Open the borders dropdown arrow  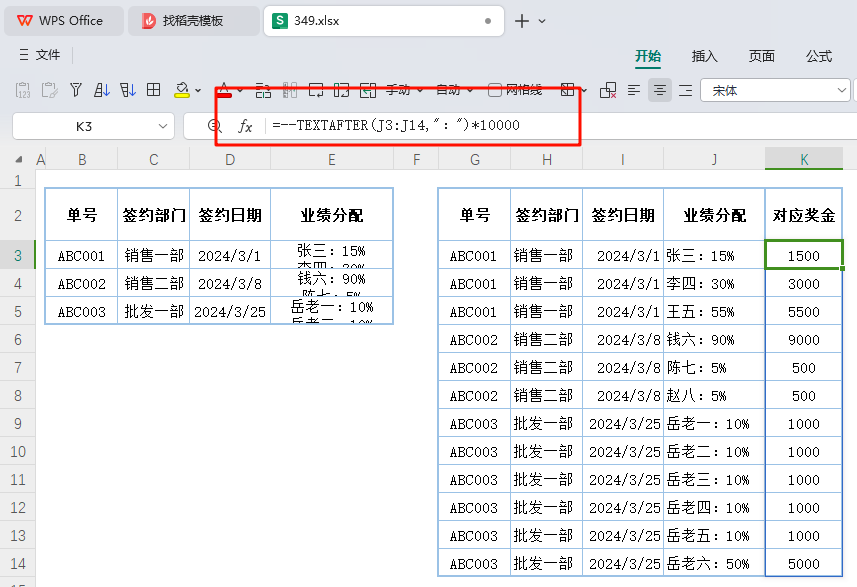point(584,91)
